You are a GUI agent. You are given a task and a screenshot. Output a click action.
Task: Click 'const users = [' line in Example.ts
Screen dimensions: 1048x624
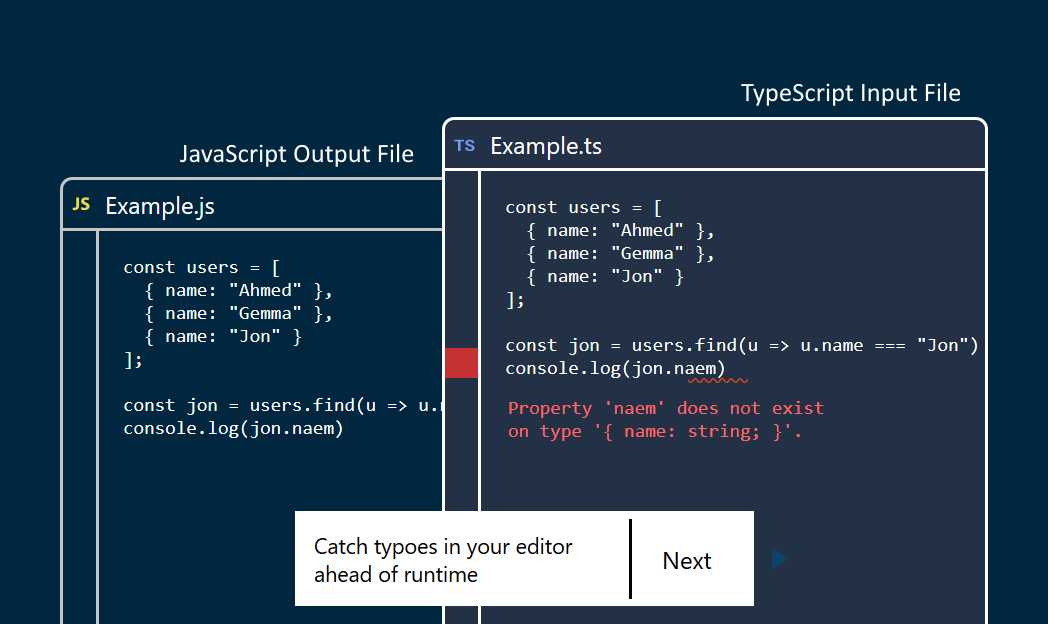pyautogui.click(x=583, y=208)
